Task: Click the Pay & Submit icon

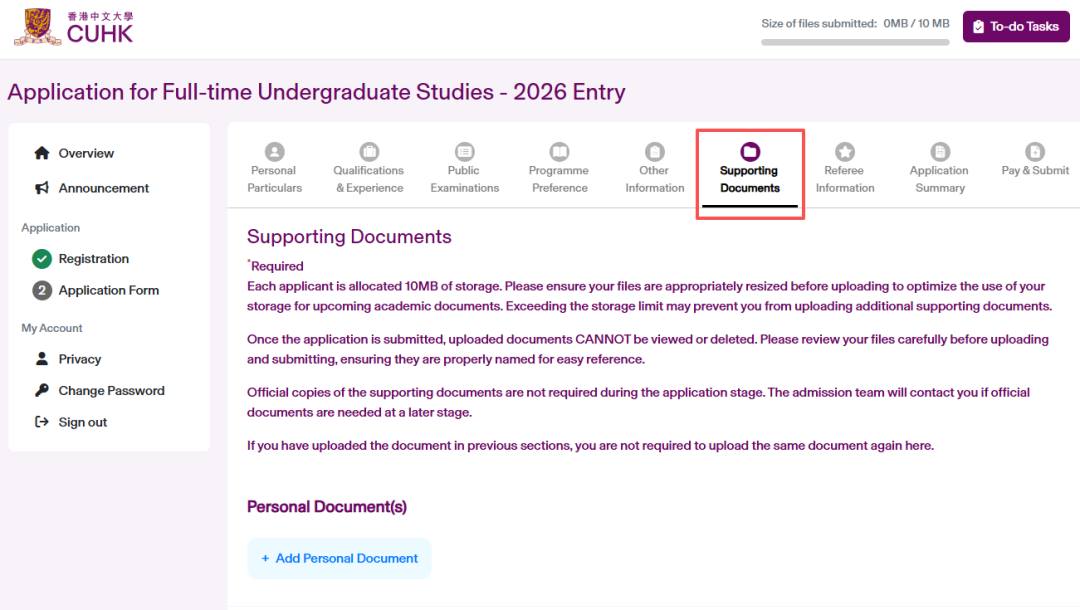Action: click(x=1035, y=152)
